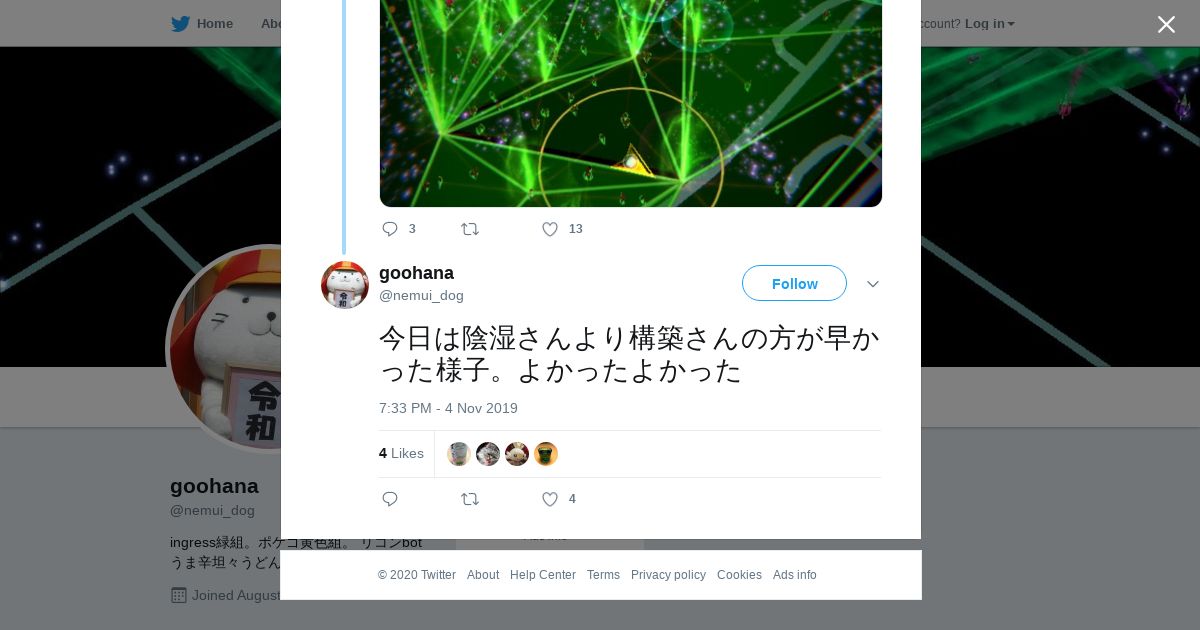
Task: Open the Log in dropdown
Action: tap(990, 24)
